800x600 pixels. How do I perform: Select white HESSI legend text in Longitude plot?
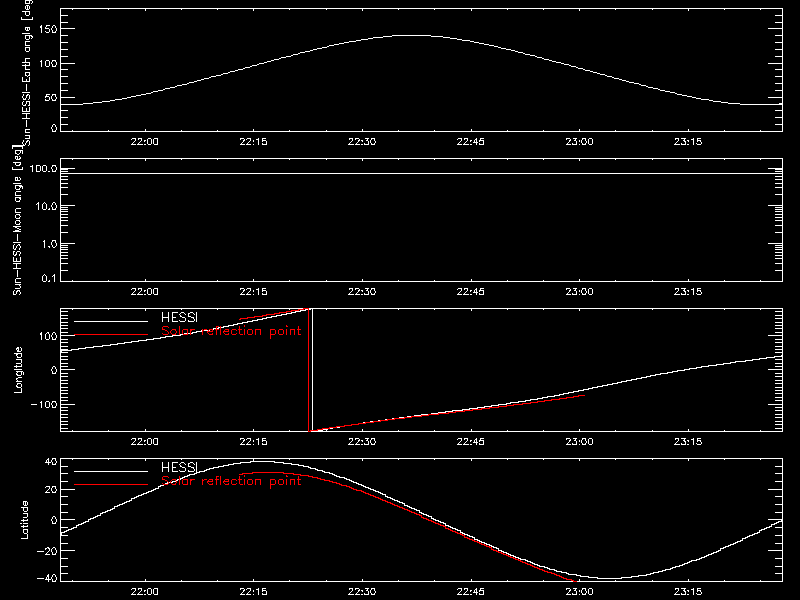coord(179,317)
